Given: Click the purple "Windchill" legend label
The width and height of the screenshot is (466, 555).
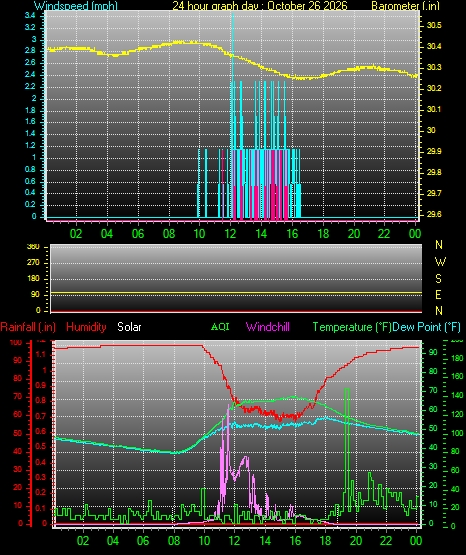Looking at the screenshot, I should coord(267,327).
